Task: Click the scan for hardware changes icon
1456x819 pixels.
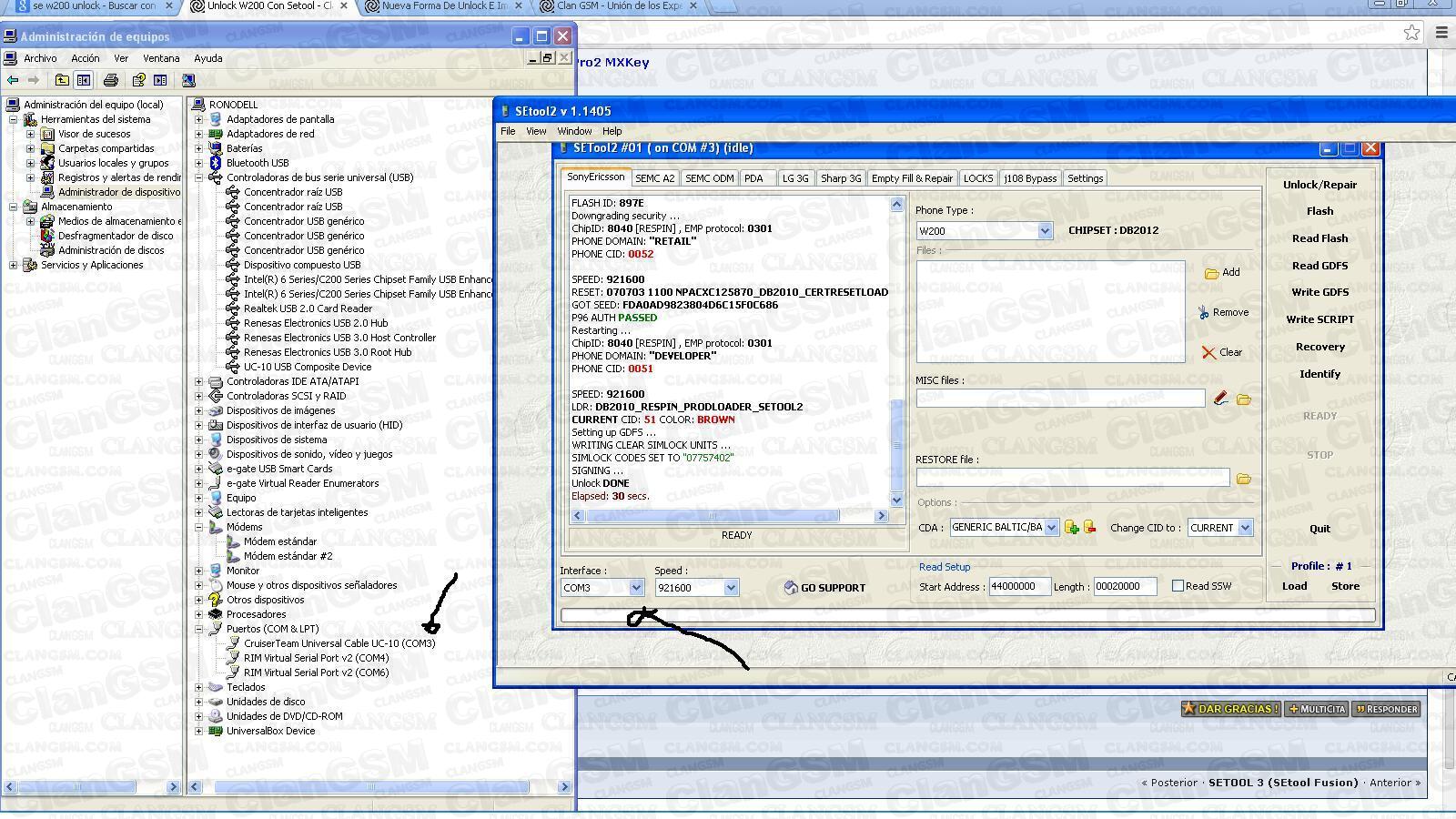Action: point(188,80)
